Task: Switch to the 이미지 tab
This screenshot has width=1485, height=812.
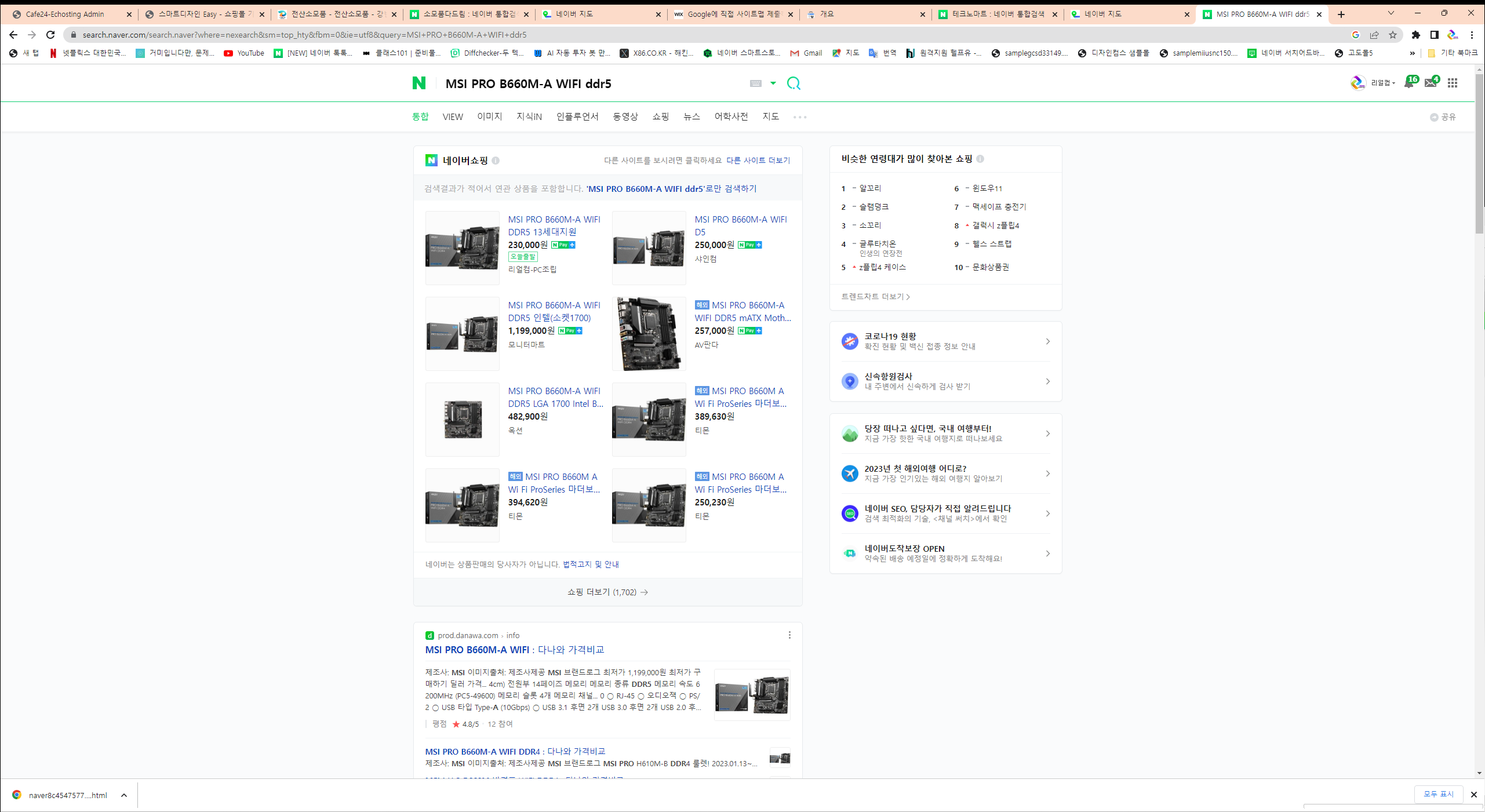Action: pyautogui.click(x=489, y=116)
